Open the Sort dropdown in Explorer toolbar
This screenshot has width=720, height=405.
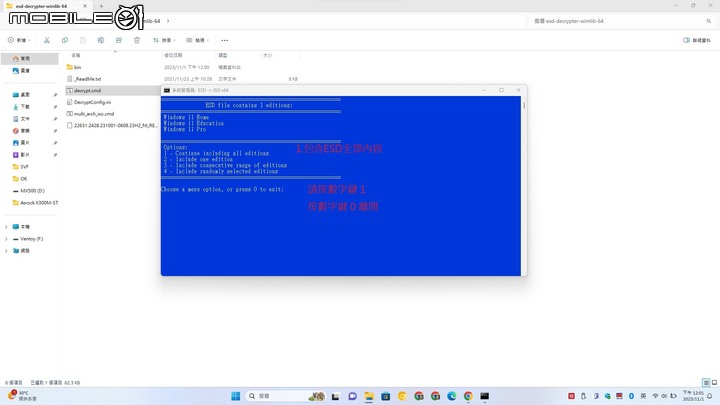point(164,40)
